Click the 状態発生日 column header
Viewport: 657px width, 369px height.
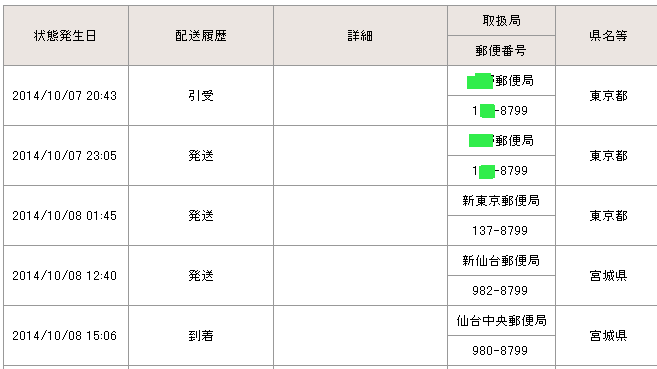point(65,36)
